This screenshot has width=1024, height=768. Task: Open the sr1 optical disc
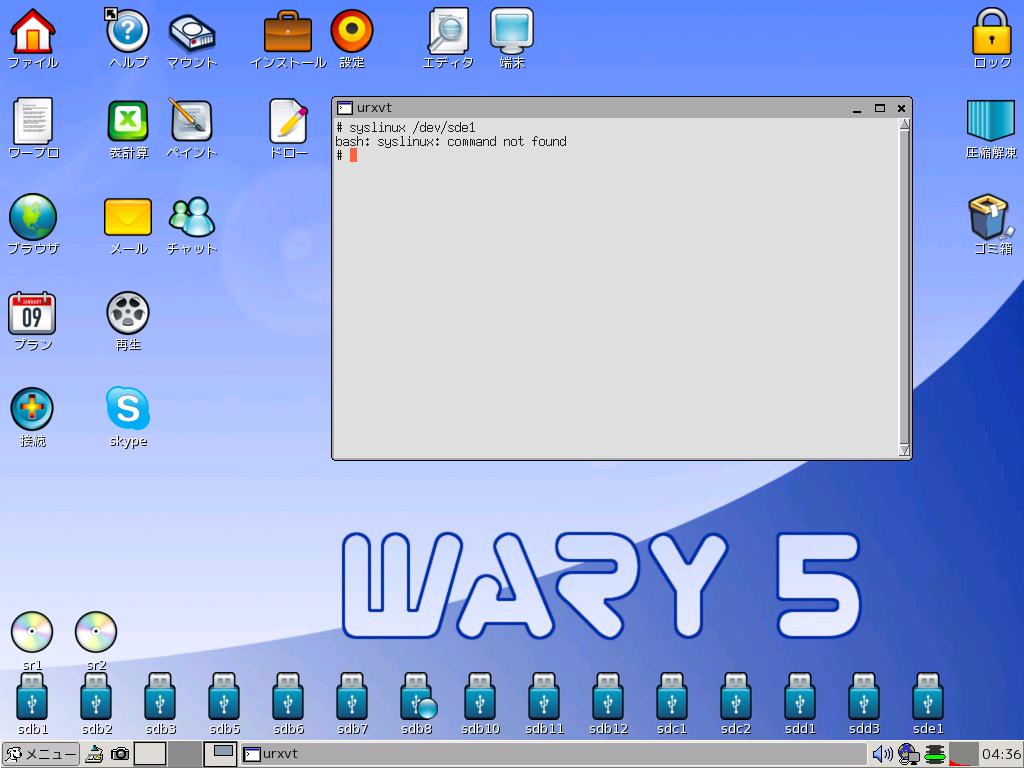coord(31,631)
